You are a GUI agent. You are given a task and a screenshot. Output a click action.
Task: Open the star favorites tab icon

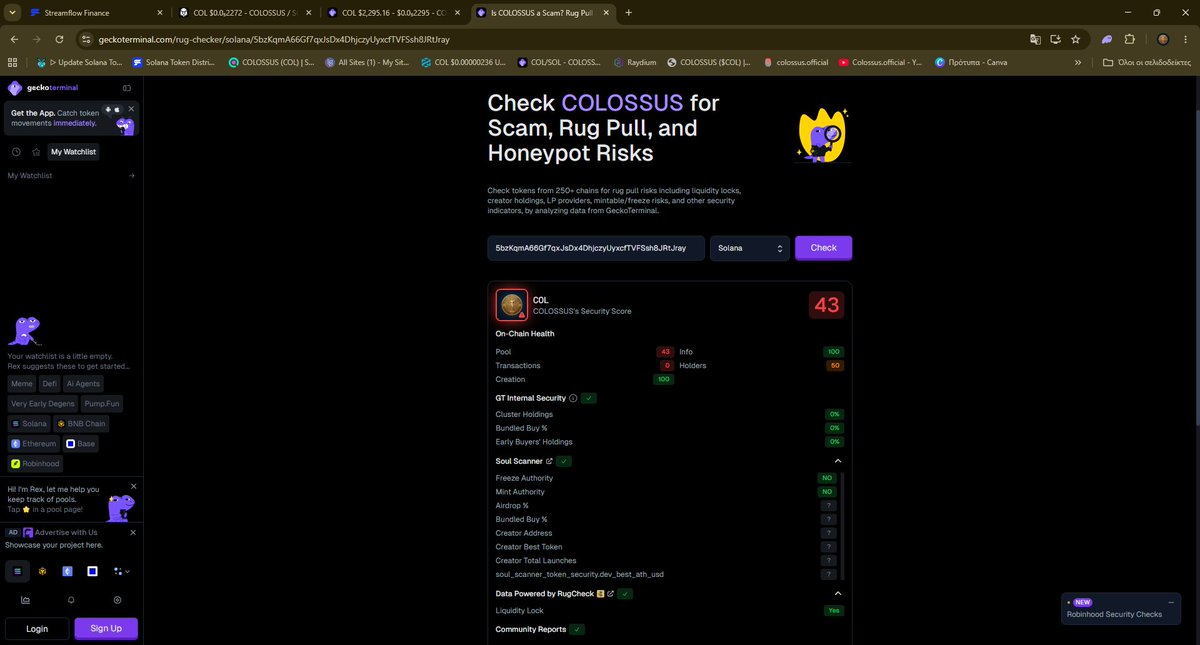coord(36,152)
